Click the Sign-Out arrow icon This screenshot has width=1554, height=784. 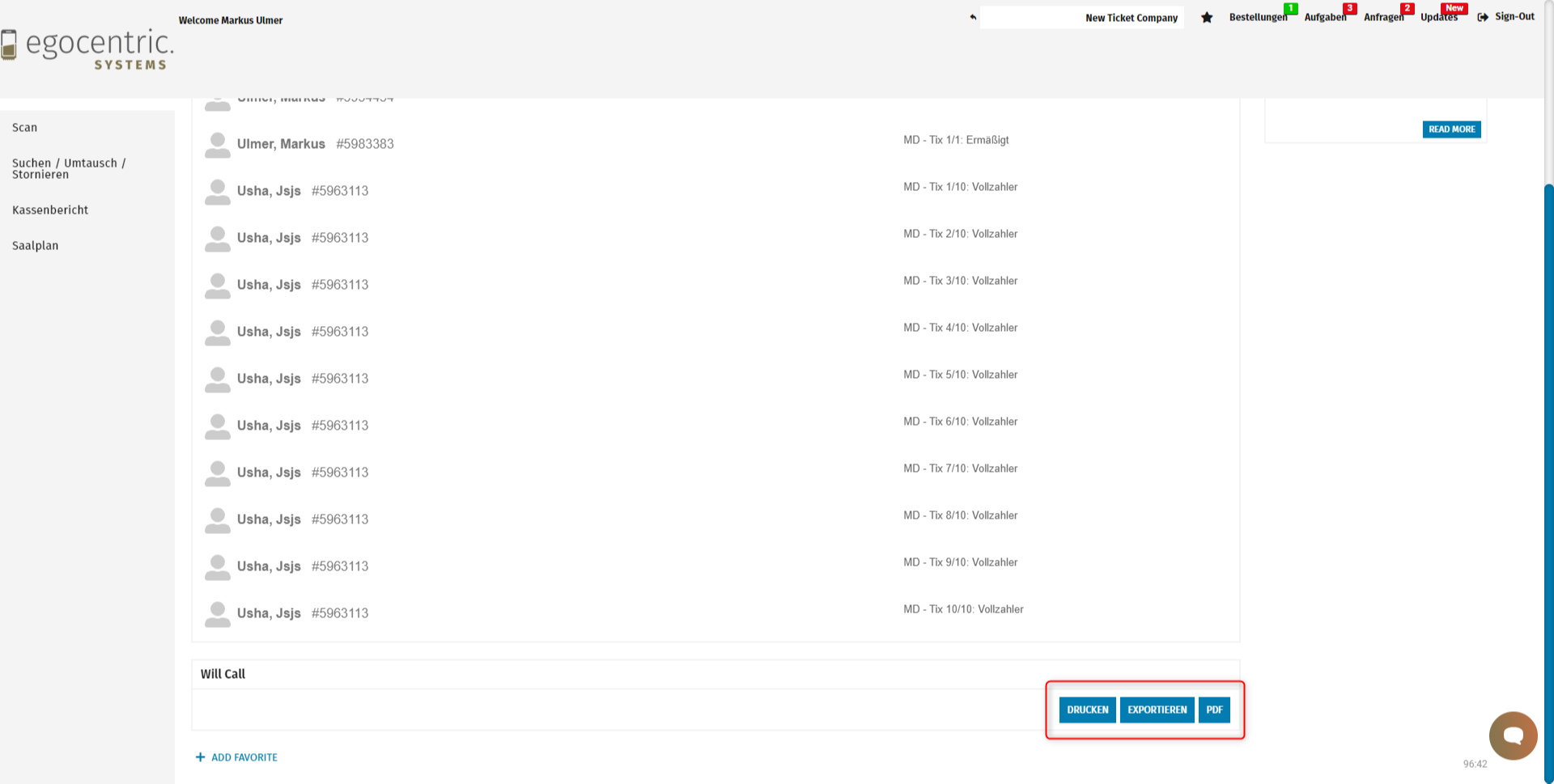[x=1483, y=17]
